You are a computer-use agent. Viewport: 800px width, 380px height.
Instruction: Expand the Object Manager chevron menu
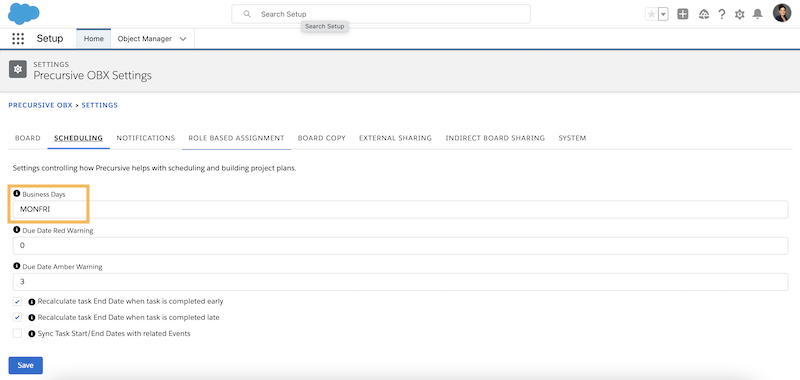coord(183,39)
